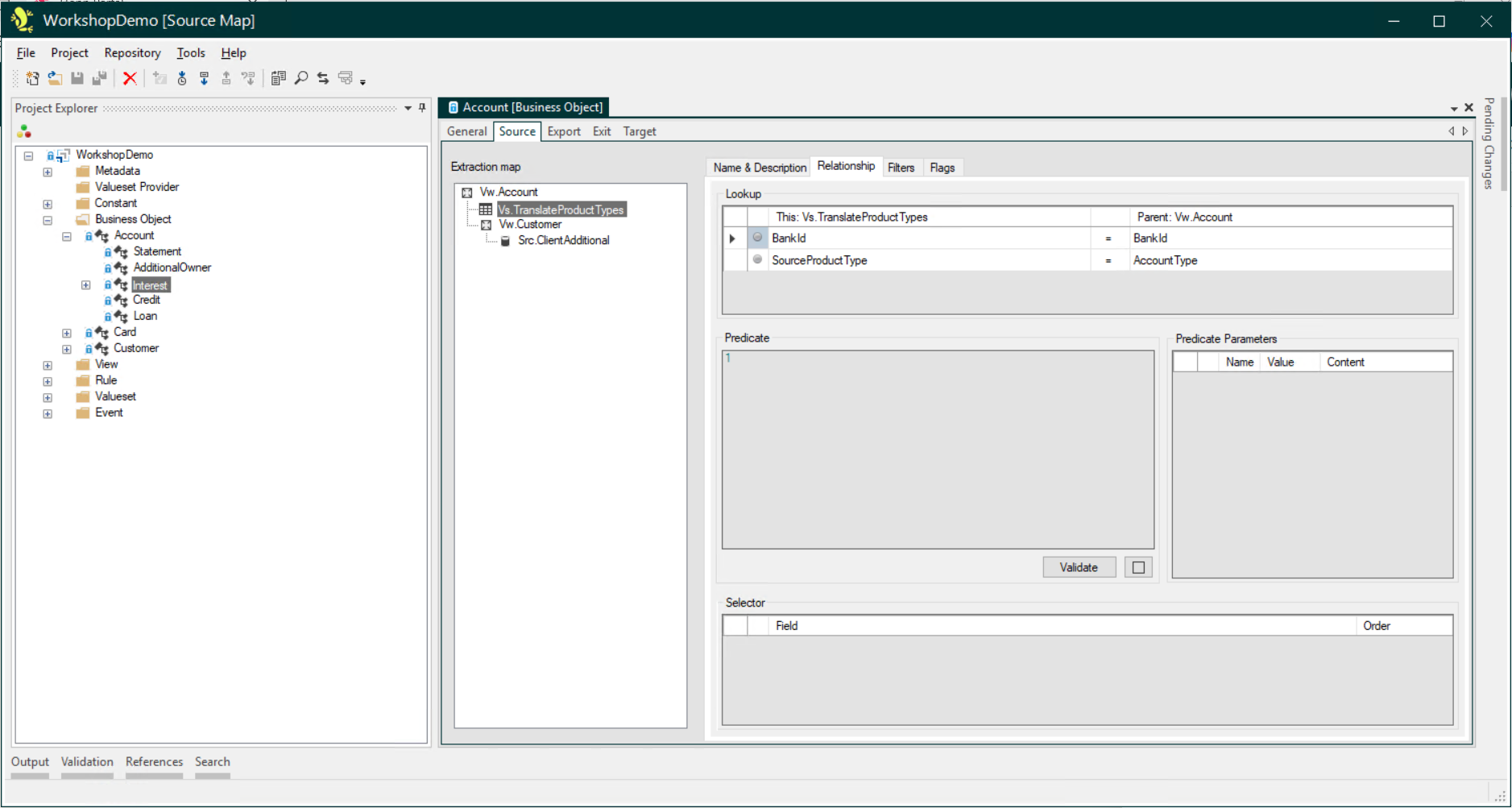Viewport: 1512px width, 808px height.
Task: Save the current object using toolbar icon
Action: coord(77,78)
